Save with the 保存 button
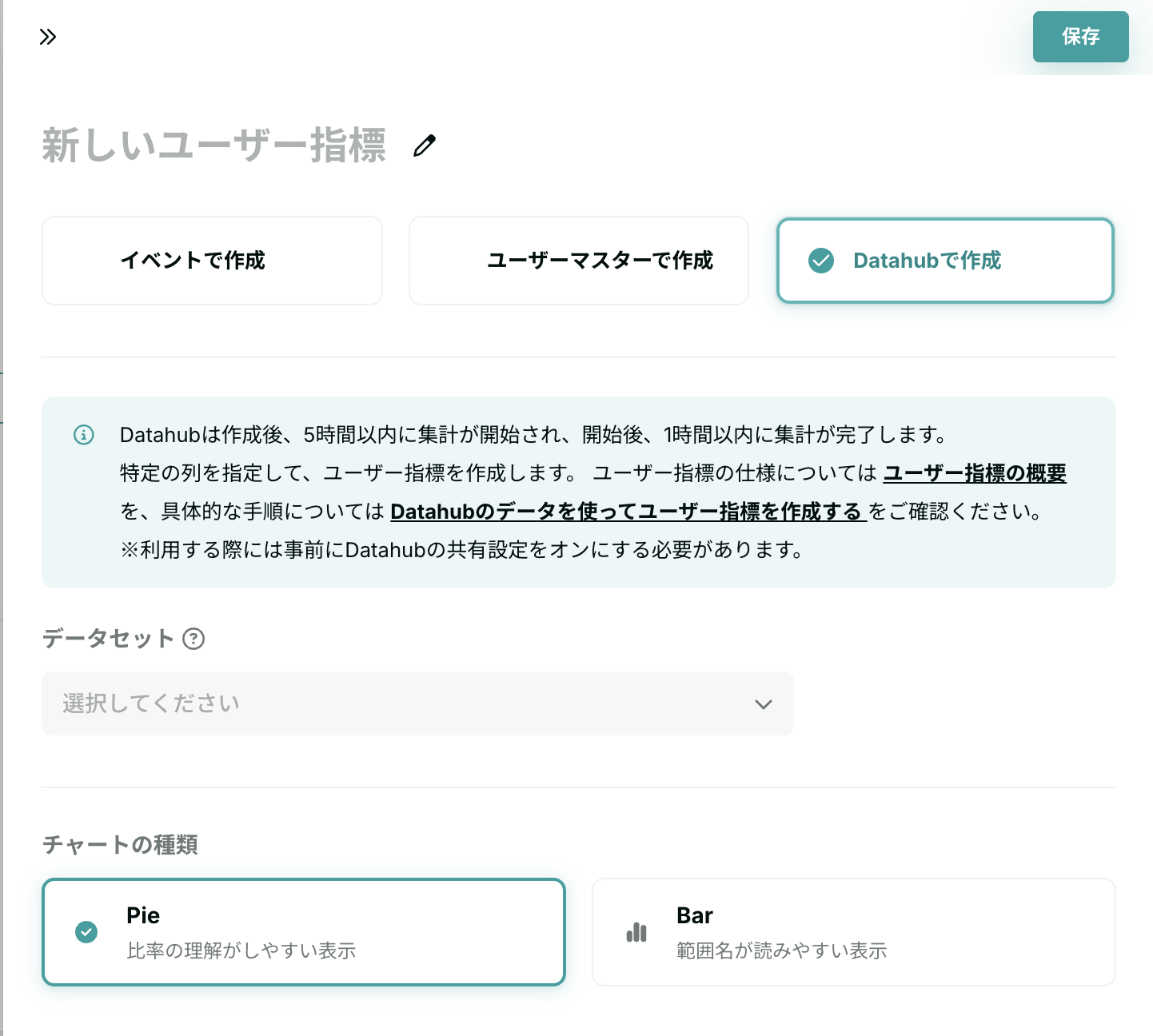This screenshot has height=1036, width=1153. [x=1080, y=37]
